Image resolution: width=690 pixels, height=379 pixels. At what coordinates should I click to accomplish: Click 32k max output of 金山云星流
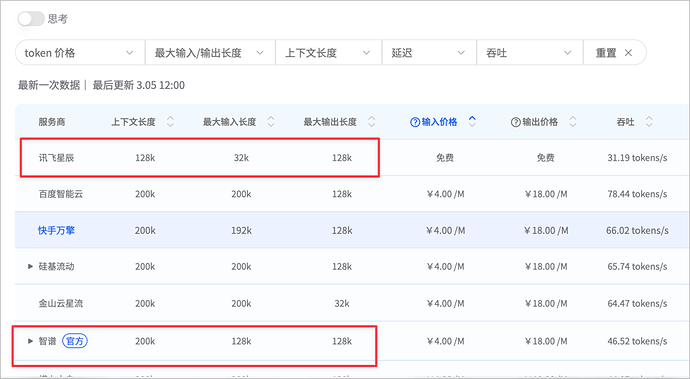[x=342, y=304]
